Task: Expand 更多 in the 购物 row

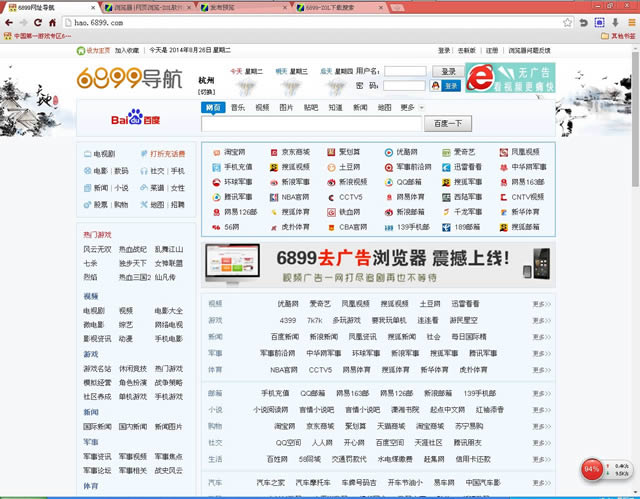Action: [x=542, y=427]
